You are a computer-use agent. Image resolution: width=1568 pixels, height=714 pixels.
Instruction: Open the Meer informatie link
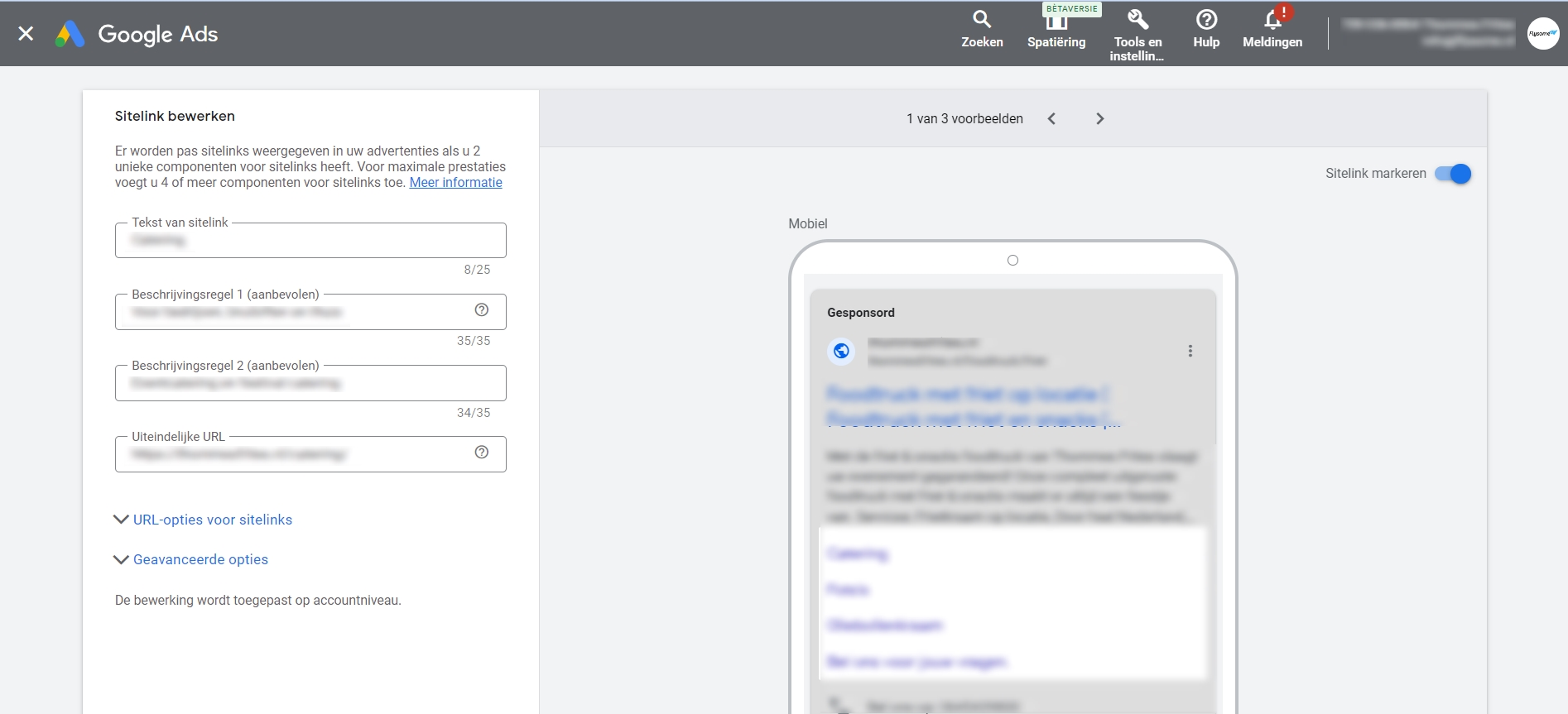[455, 183]
